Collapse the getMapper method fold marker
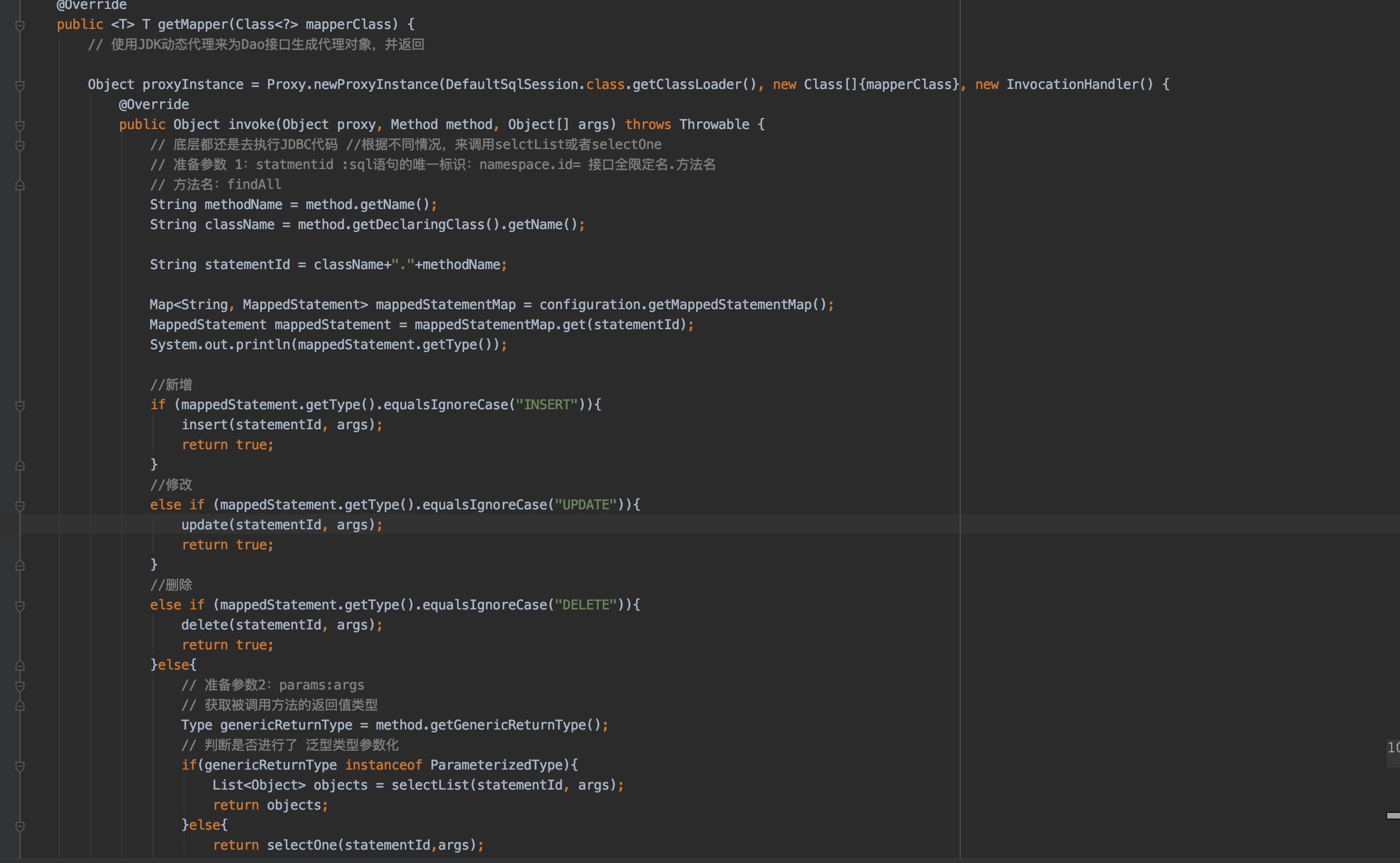The image size is (1400, 863). click(x=20, y=25)
